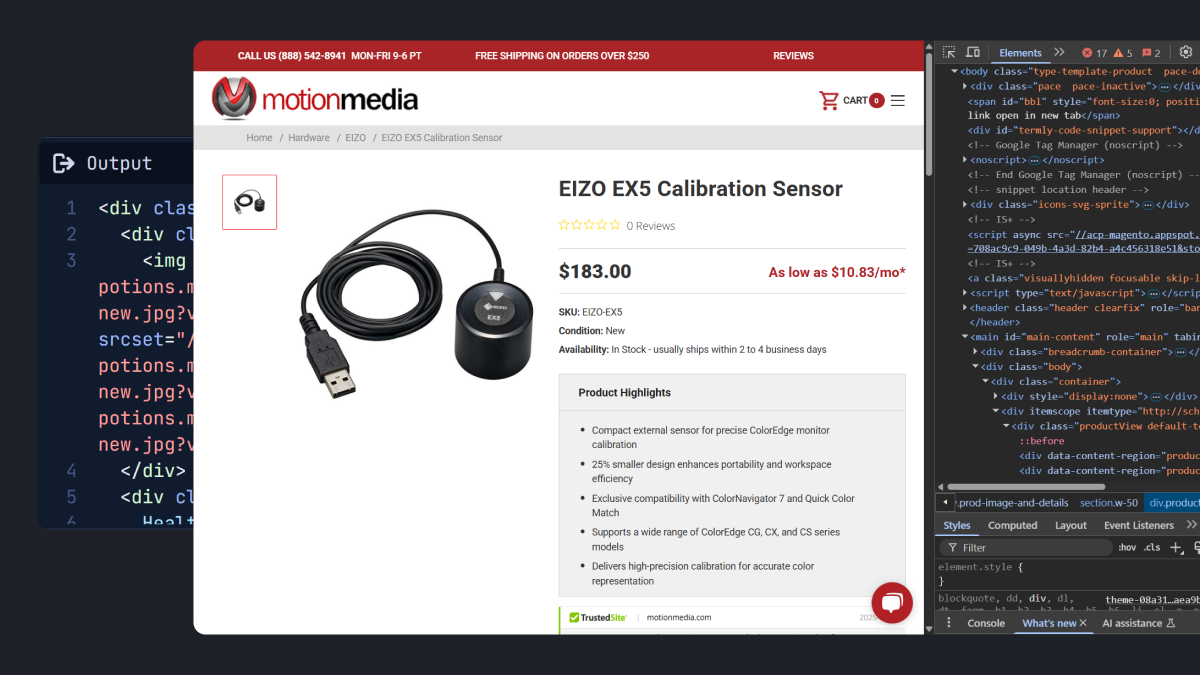Open the shopping cart icon
Image resolution: width=1200 pixels, height=675 pixels.
click(x=829, y=100)
